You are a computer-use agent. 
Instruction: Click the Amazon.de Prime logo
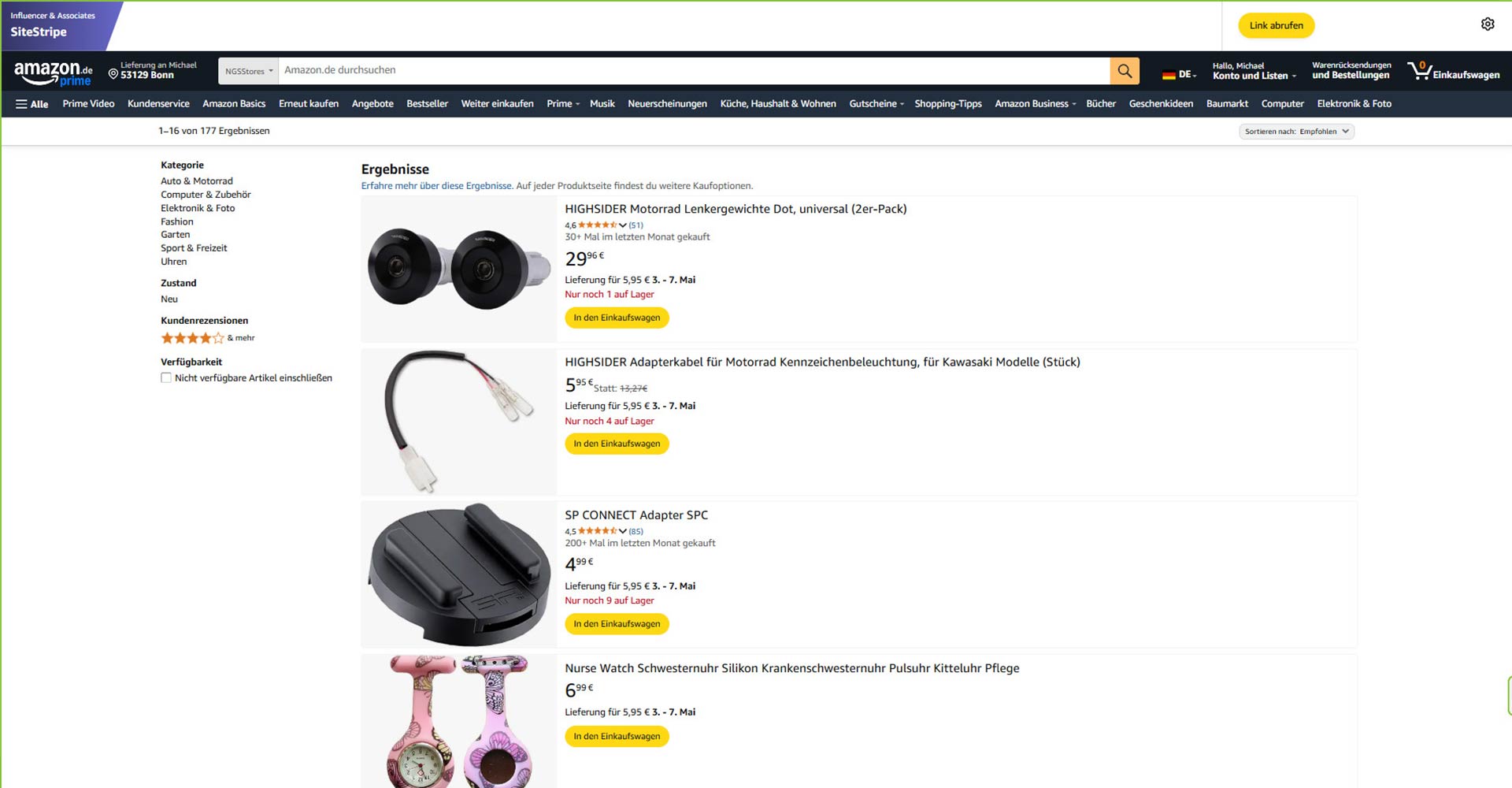[x=54, y=73]
